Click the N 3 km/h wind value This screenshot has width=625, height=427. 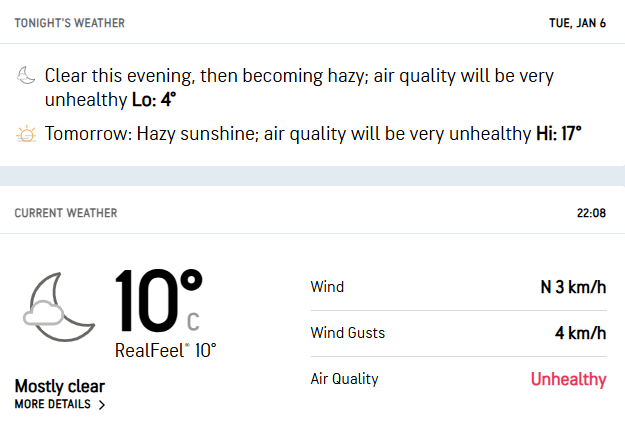coord(573,287)
